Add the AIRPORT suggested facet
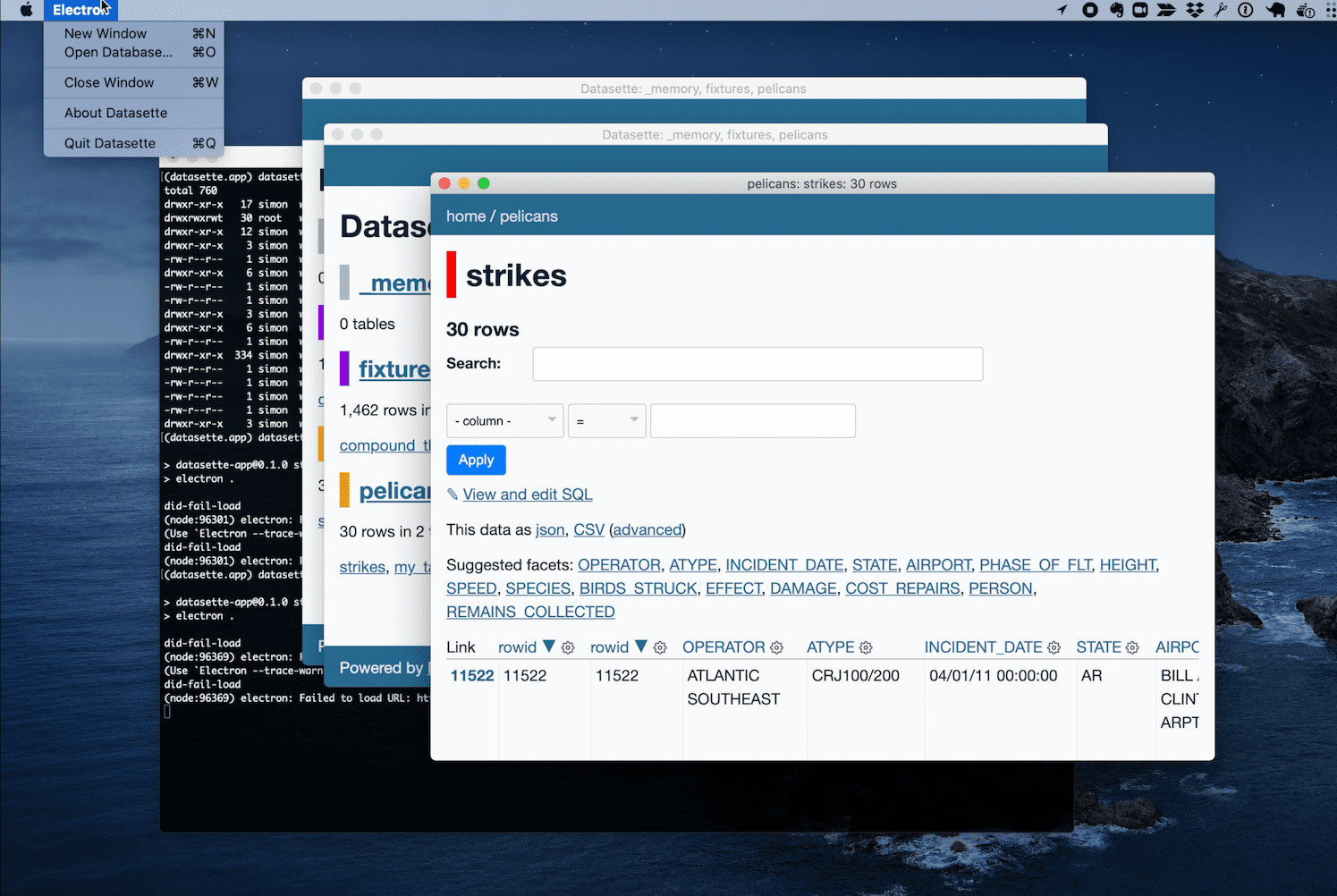The image size is (1337, 896). pyautogui.click(x=938, y=565)
